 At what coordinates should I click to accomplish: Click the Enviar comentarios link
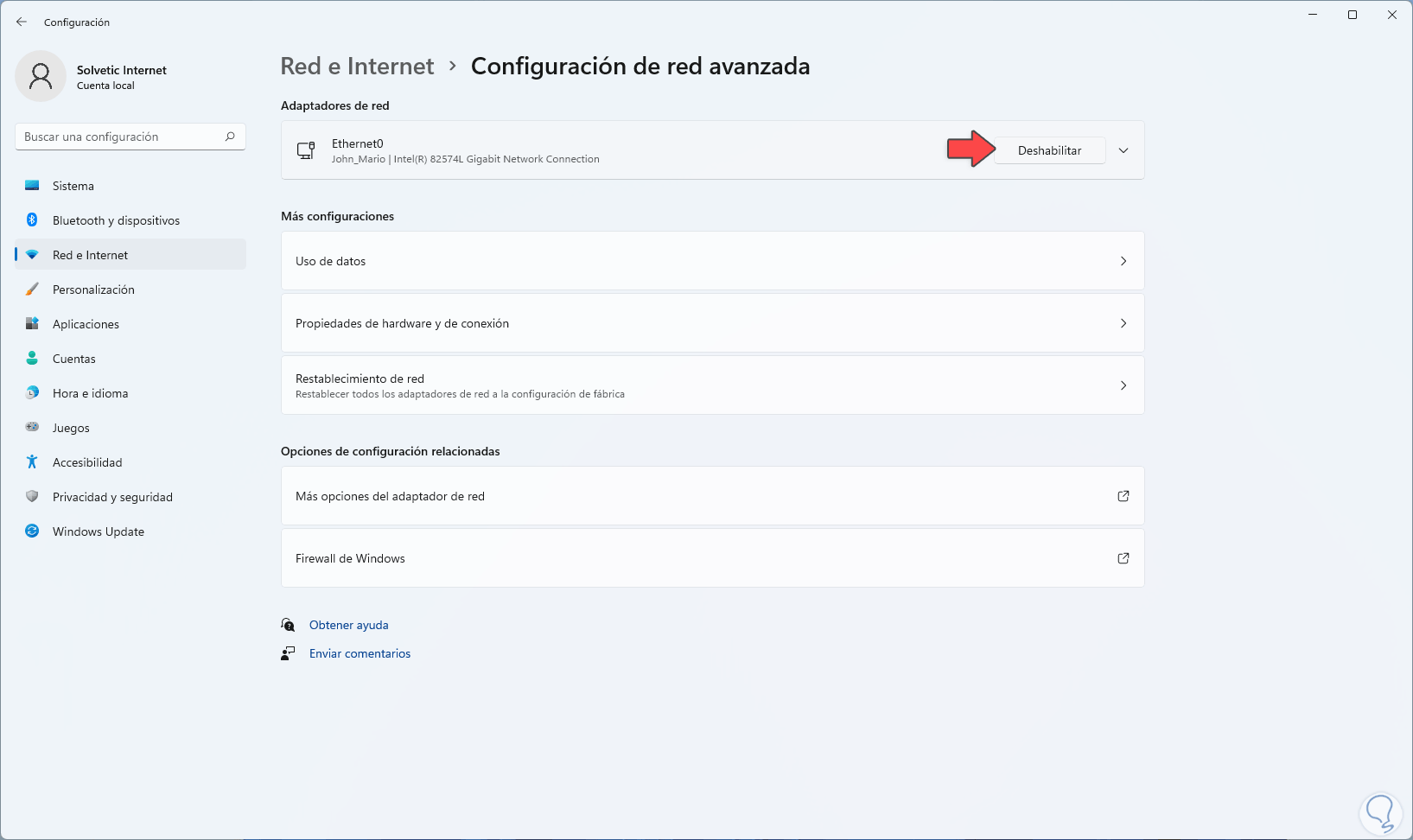tap(360, 653)
